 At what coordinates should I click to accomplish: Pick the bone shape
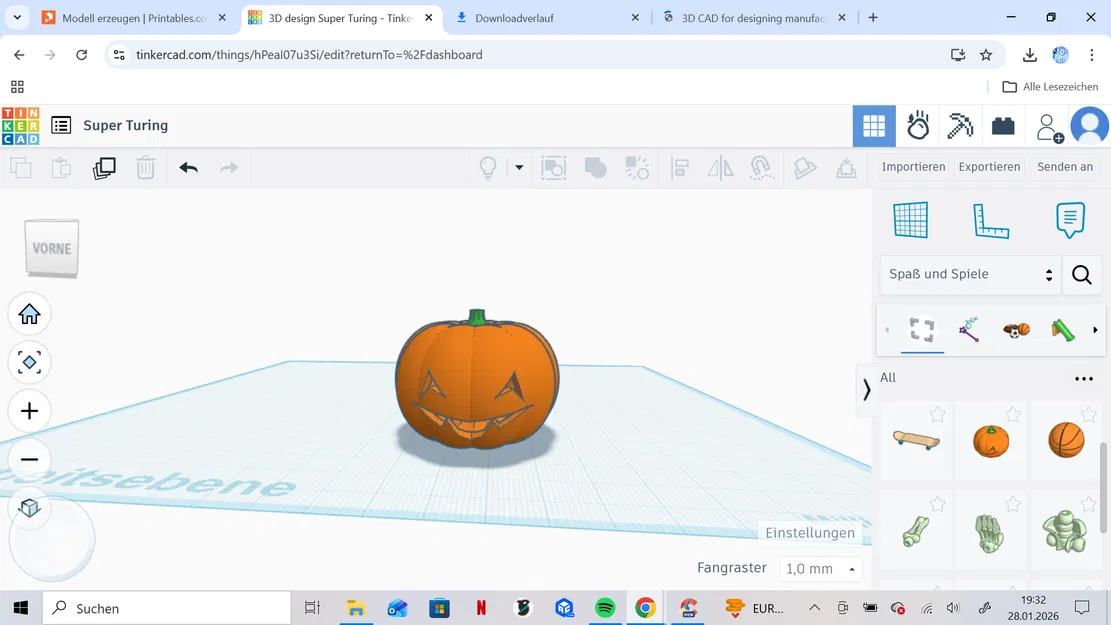click(x=915, y=531)
